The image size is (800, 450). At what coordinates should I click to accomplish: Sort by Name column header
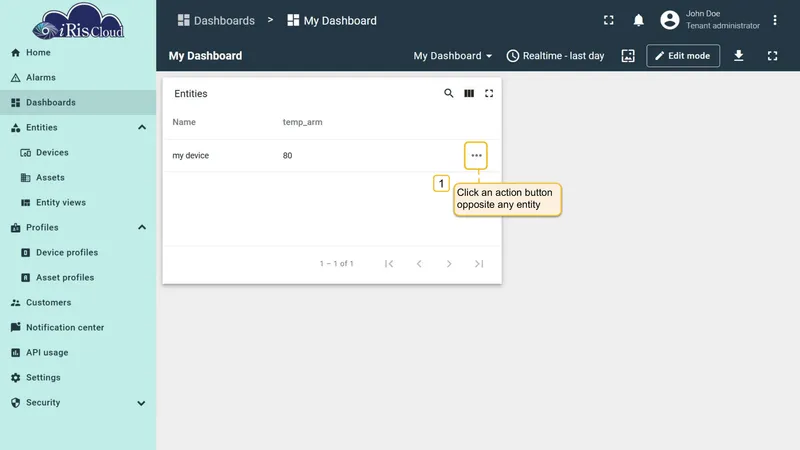point(184,122)
